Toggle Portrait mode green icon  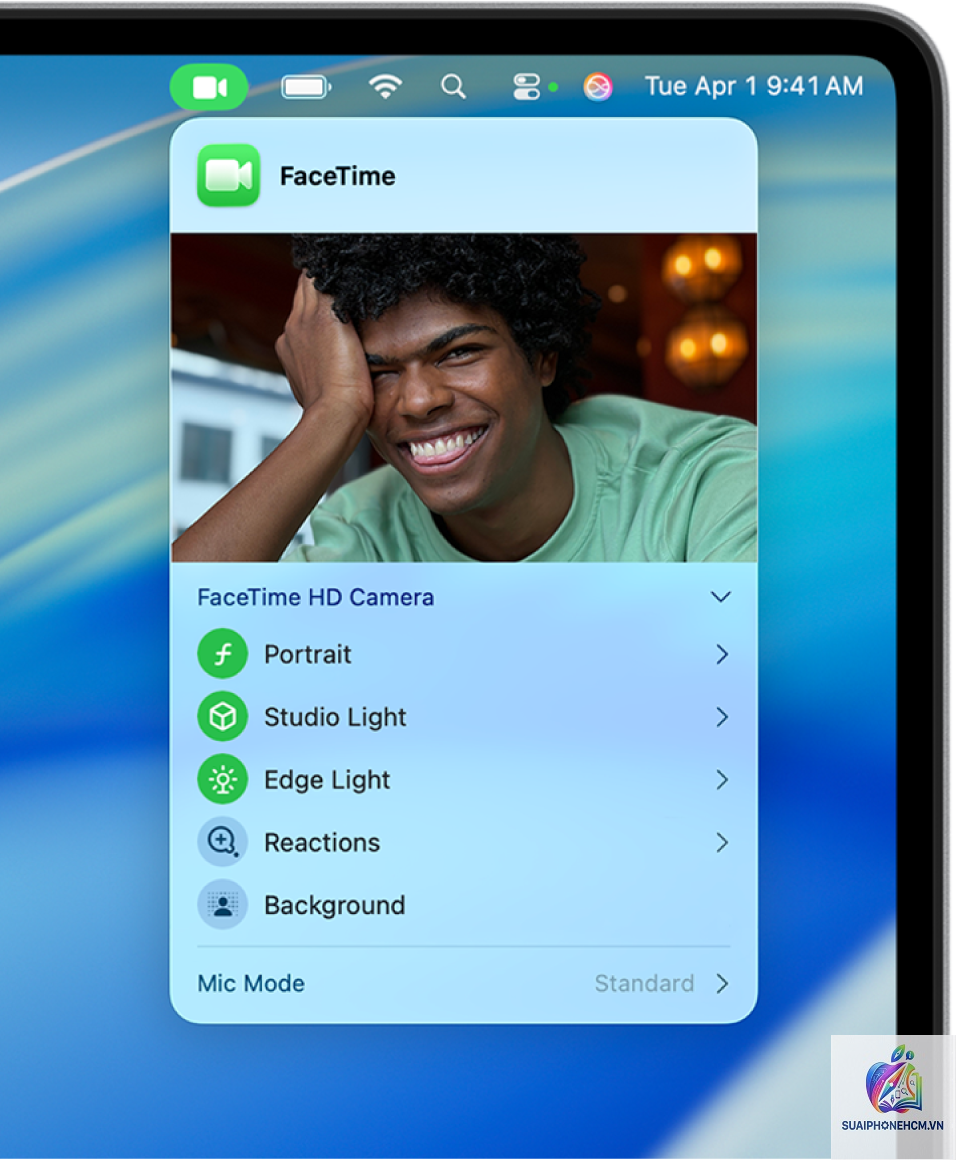coord(222,654)
